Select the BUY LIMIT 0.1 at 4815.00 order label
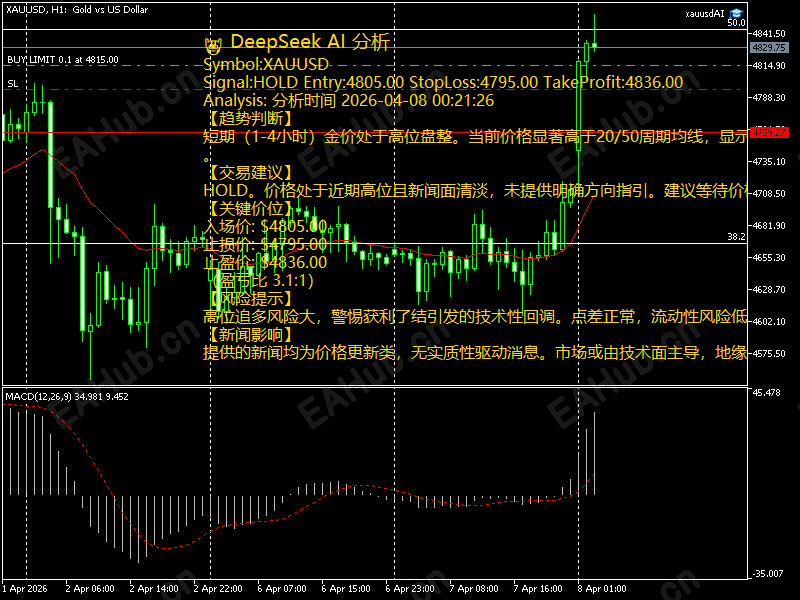This screenshot has height=600, width=800. pos(63,60)
